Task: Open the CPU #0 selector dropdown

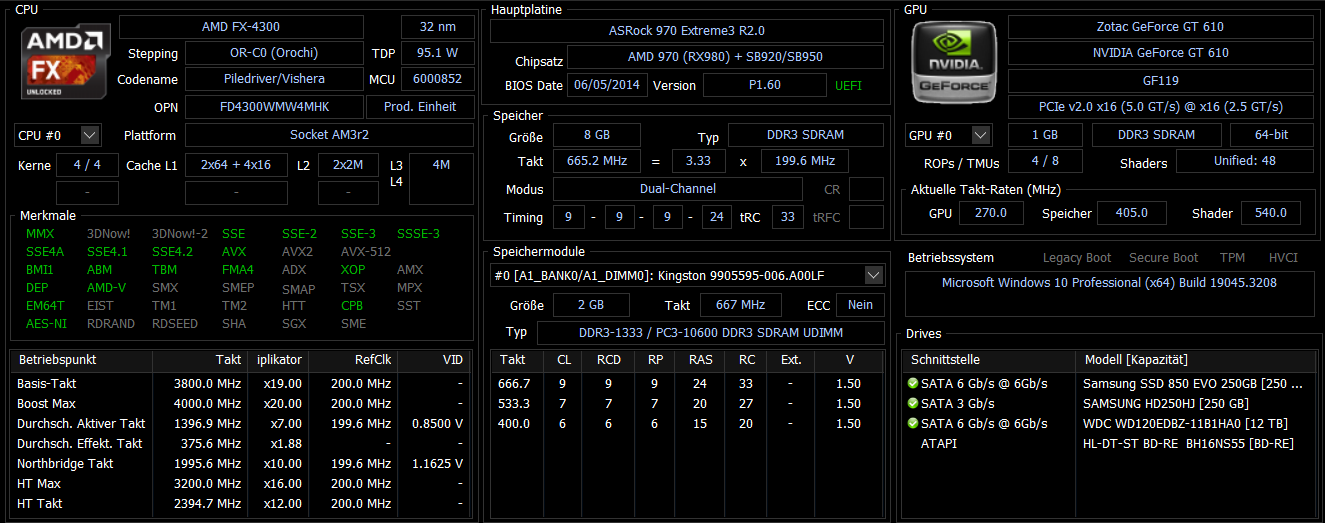Action: click(58, 135)
